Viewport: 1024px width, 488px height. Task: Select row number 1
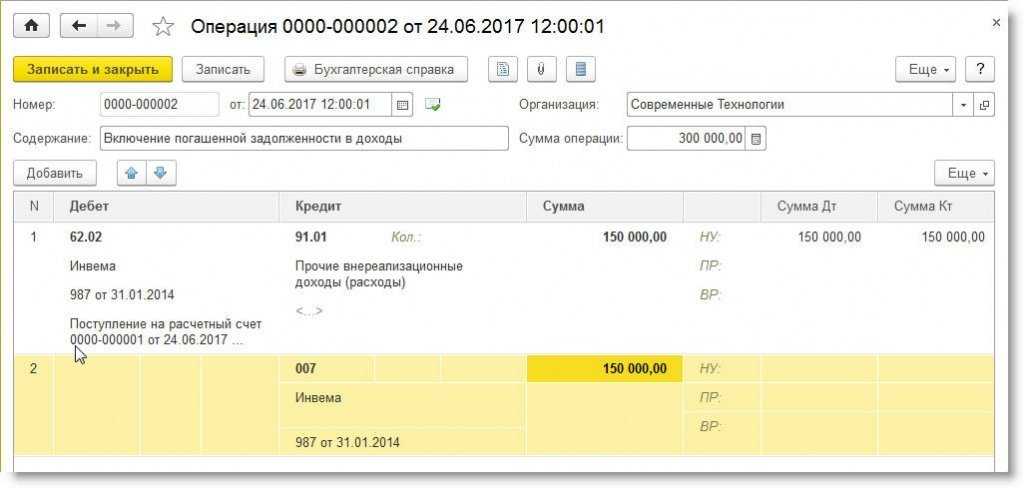coord(34,237)
